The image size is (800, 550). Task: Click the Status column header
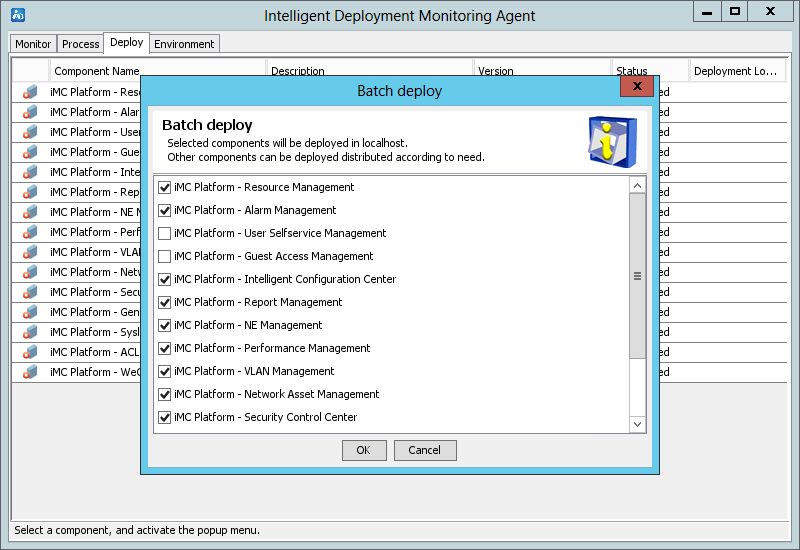click(x=650, y=71)
